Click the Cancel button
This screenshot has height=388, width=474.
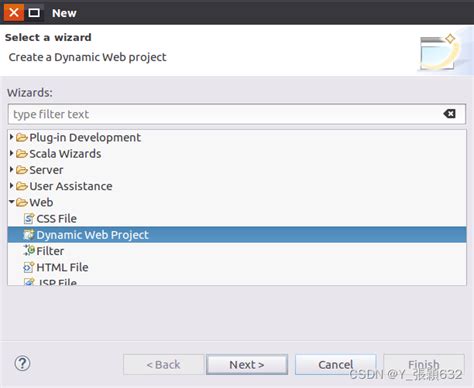point(336,365)
